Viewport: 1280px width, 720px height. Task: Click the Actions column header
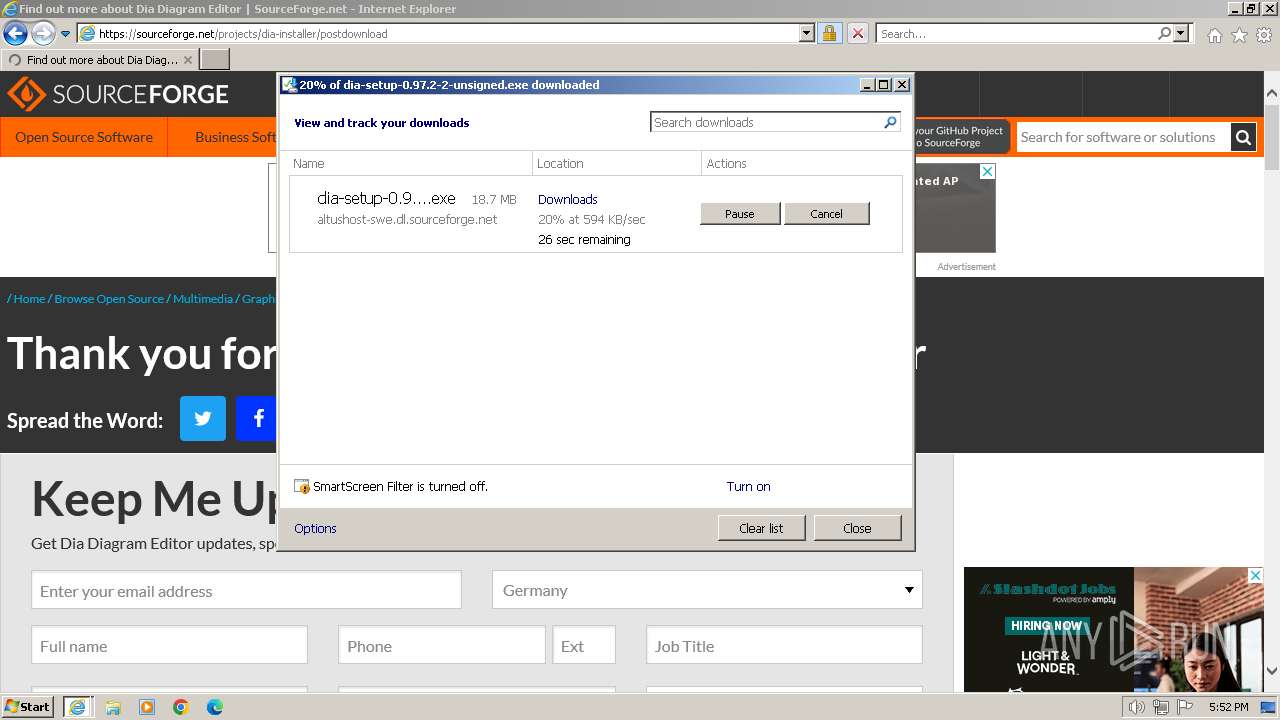726,163
